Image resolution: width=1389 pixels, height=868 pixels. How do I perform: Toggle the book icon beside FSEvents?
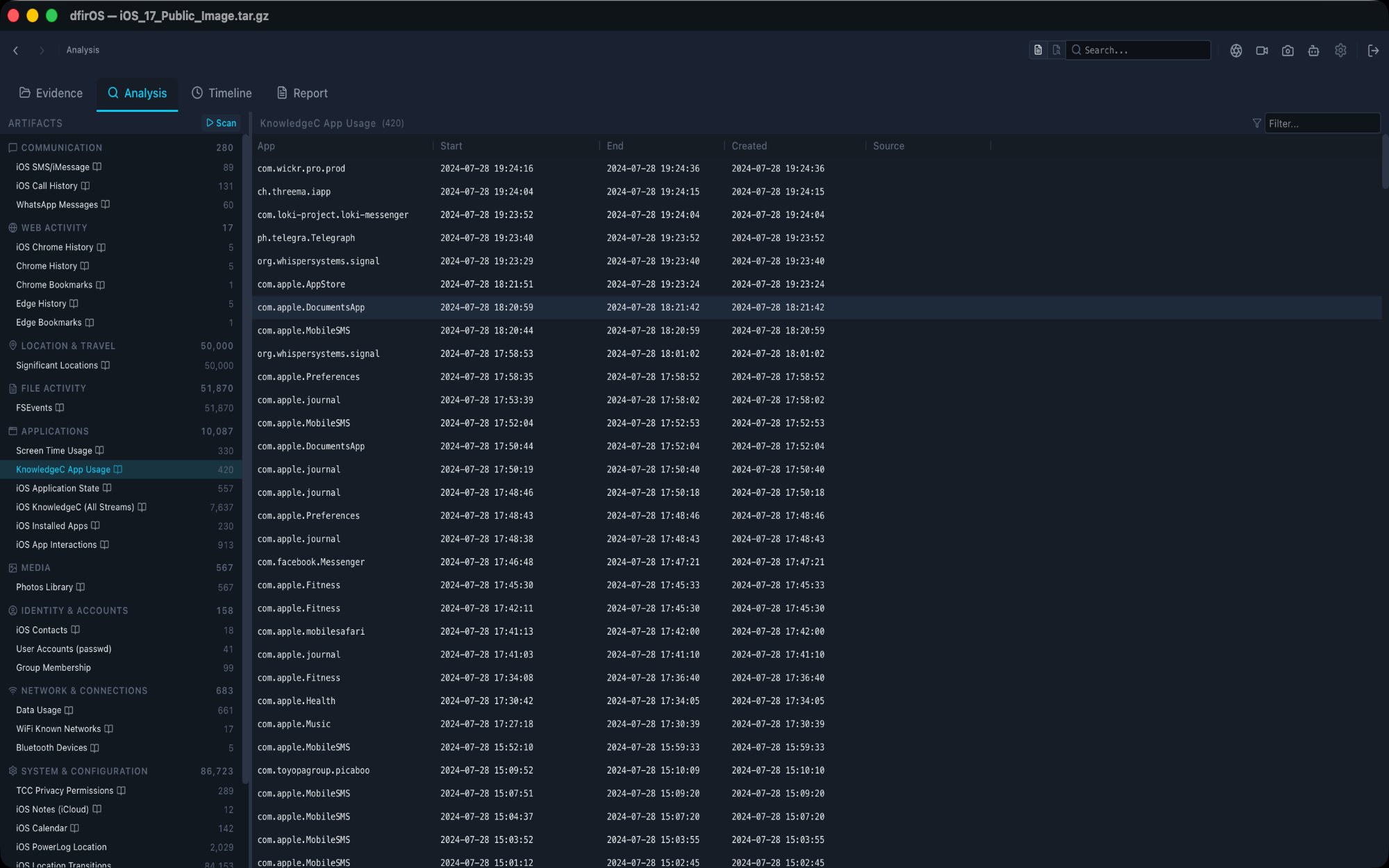58,408
